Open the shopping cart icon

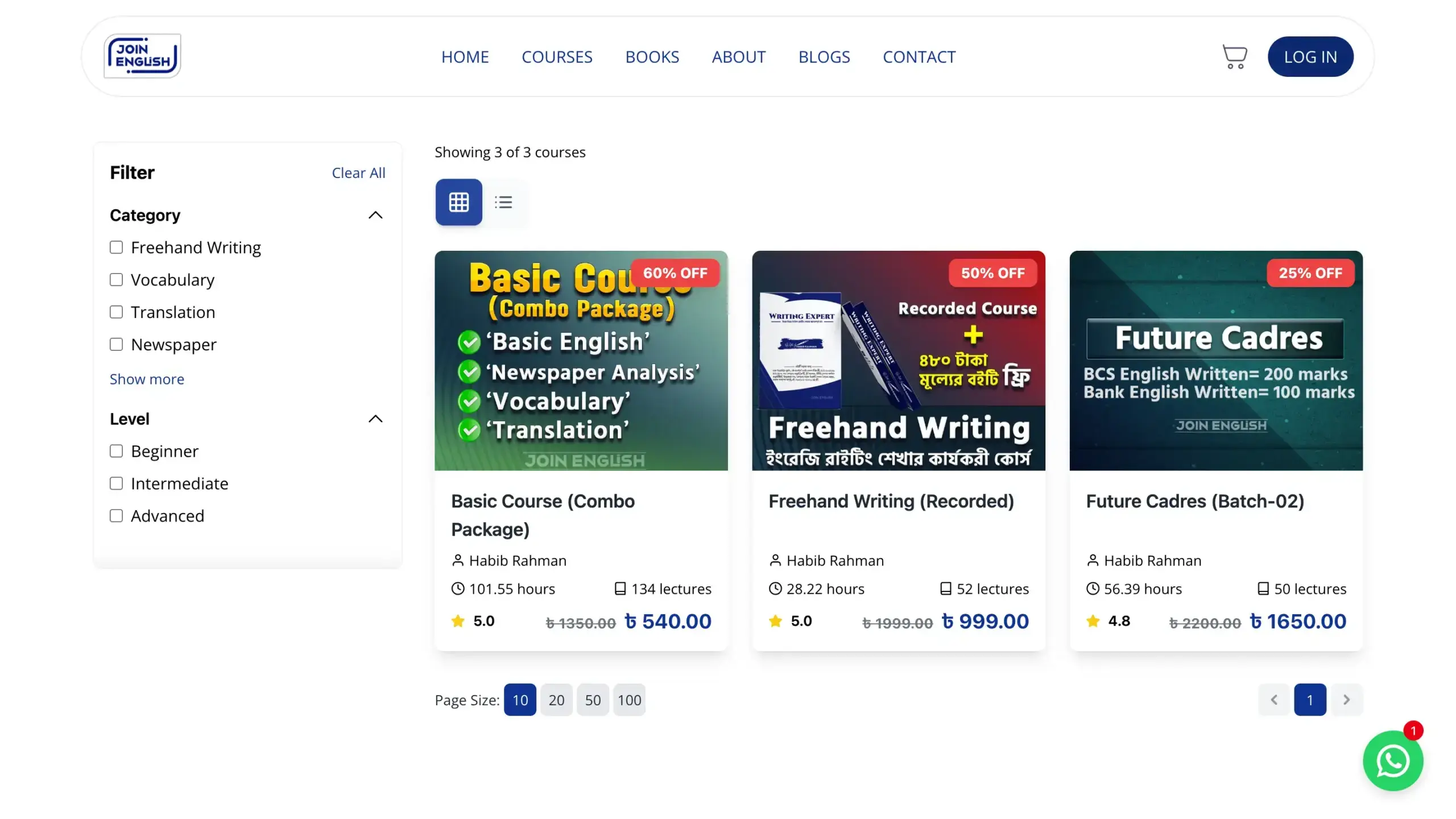(1234, 57)
